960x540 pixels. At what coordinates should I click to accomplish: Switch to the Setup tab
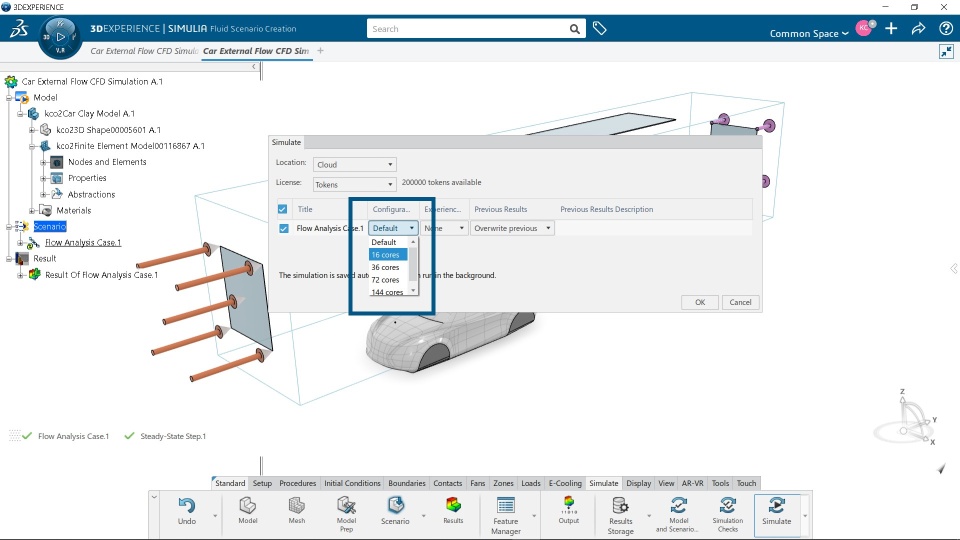(x=262, y=483)
